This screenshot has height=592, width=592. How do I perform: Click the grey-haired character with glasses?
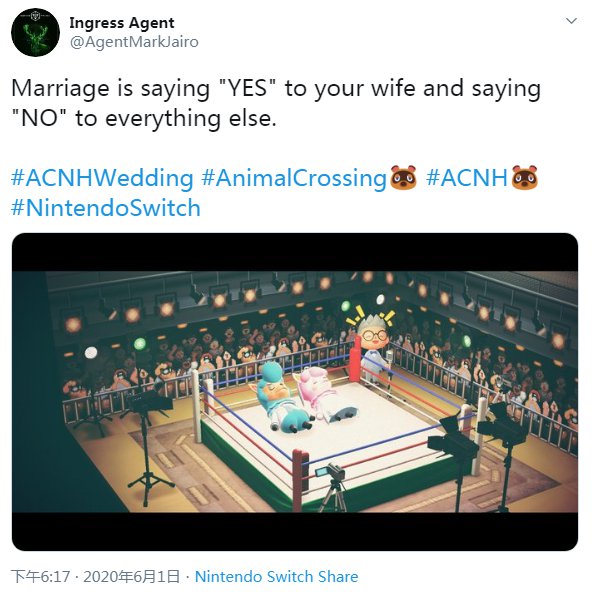click(375, 346)
